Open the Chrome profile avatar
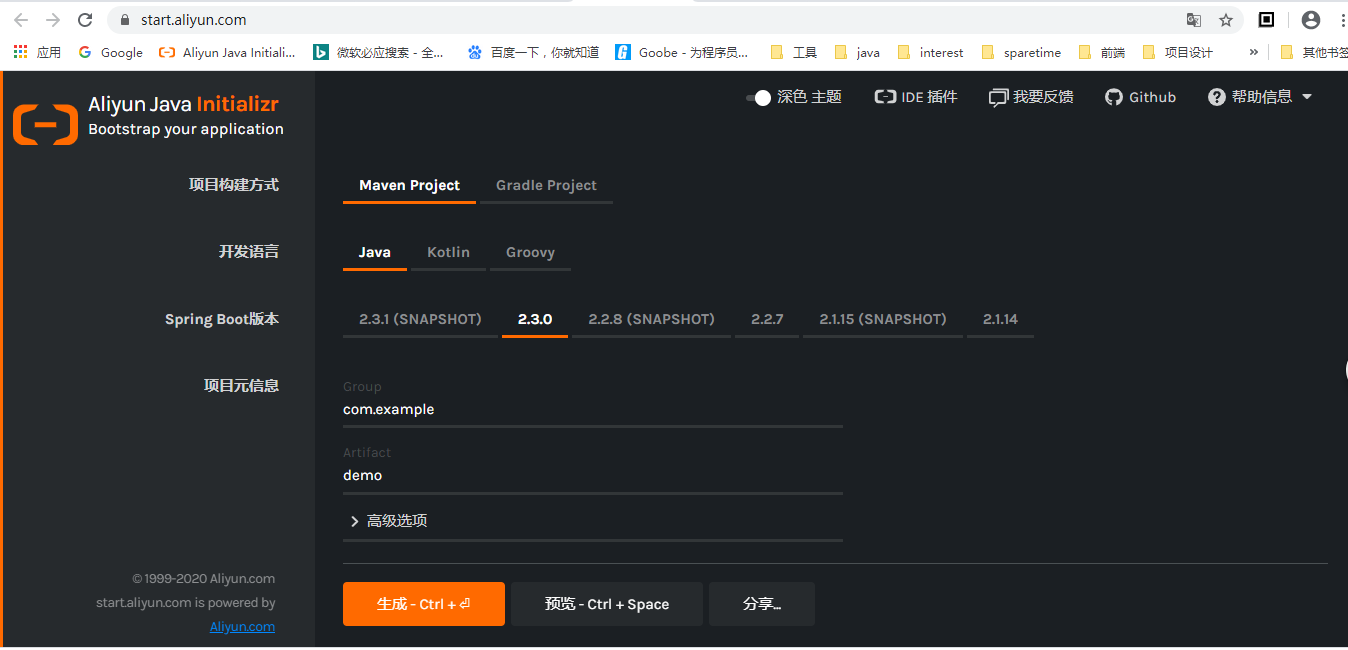Image resolution: width=1348 pixels, height=650 pixels. pos(1311,19)
